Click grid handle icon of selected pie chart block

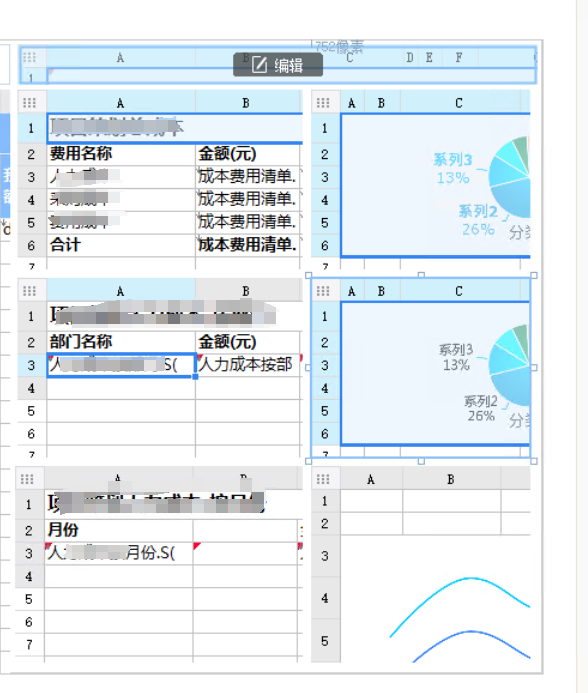coord(323,291)
